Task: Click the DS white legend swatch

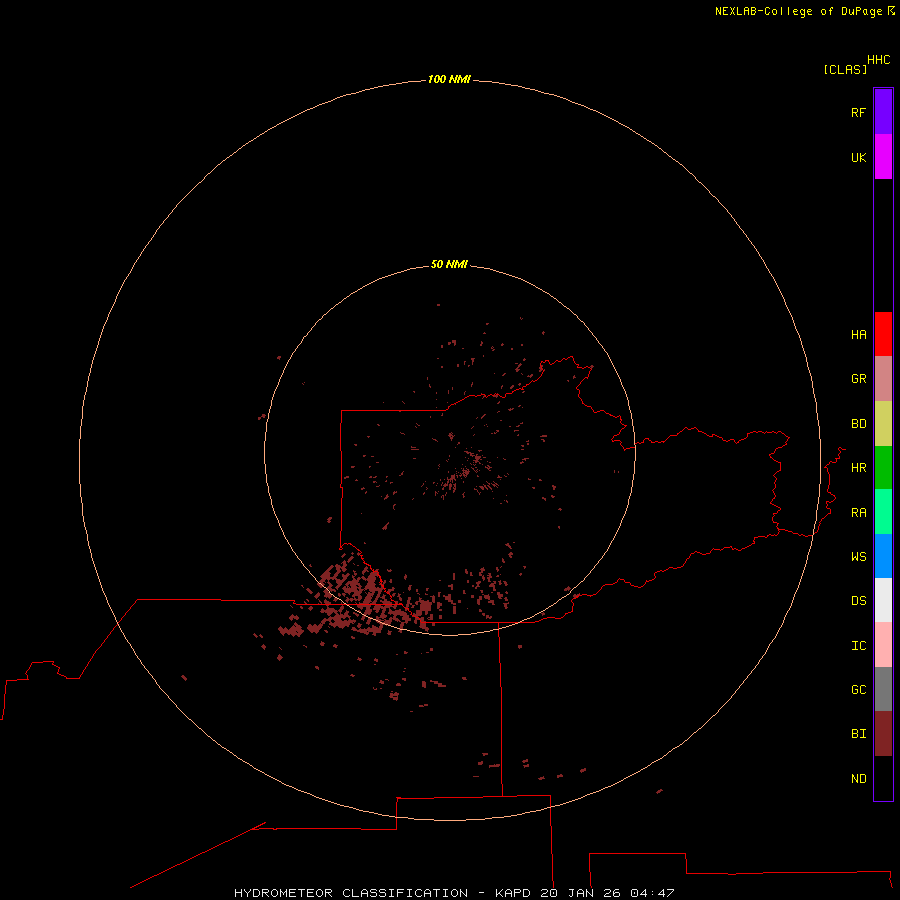Action: [883, 600]
